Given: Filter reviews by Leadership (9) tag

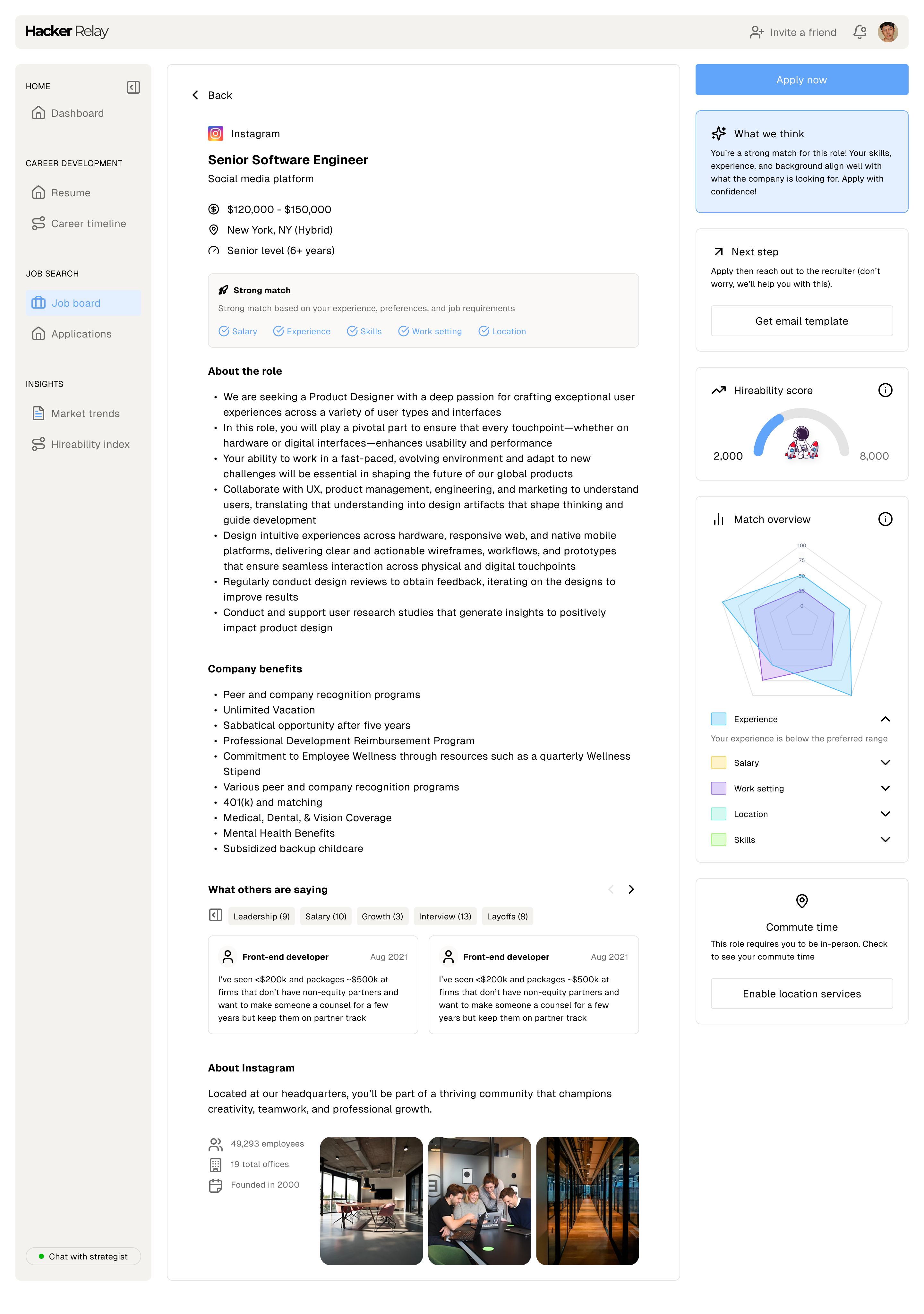Looking at the screenshot, I should pyautogui.click(x=261, y=916).
